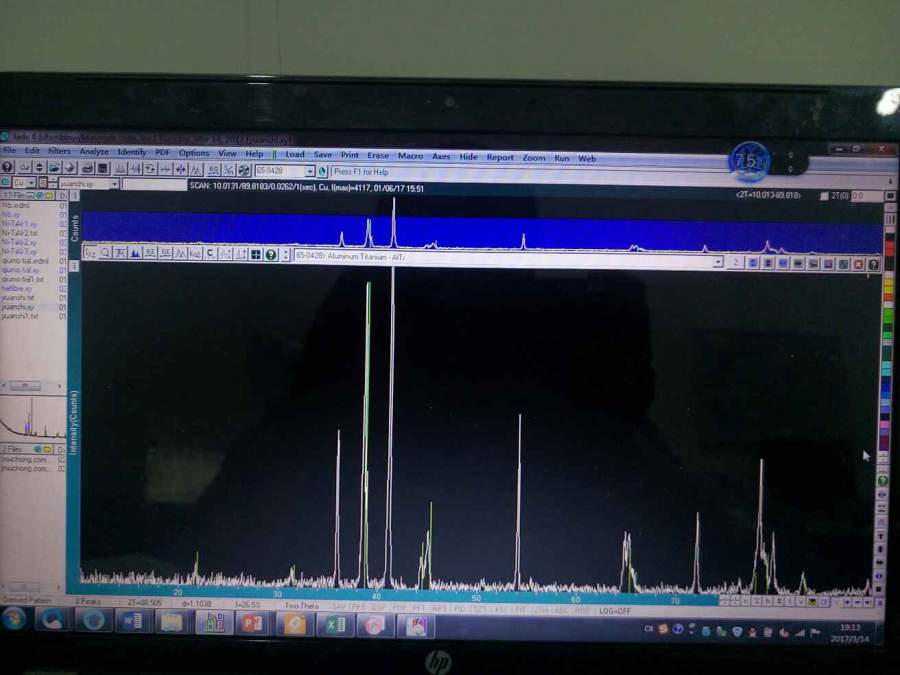The image size is (900, 675).
Task: Click the BG background removal icon in main toolbar
Action: click(x=214, y=169)
